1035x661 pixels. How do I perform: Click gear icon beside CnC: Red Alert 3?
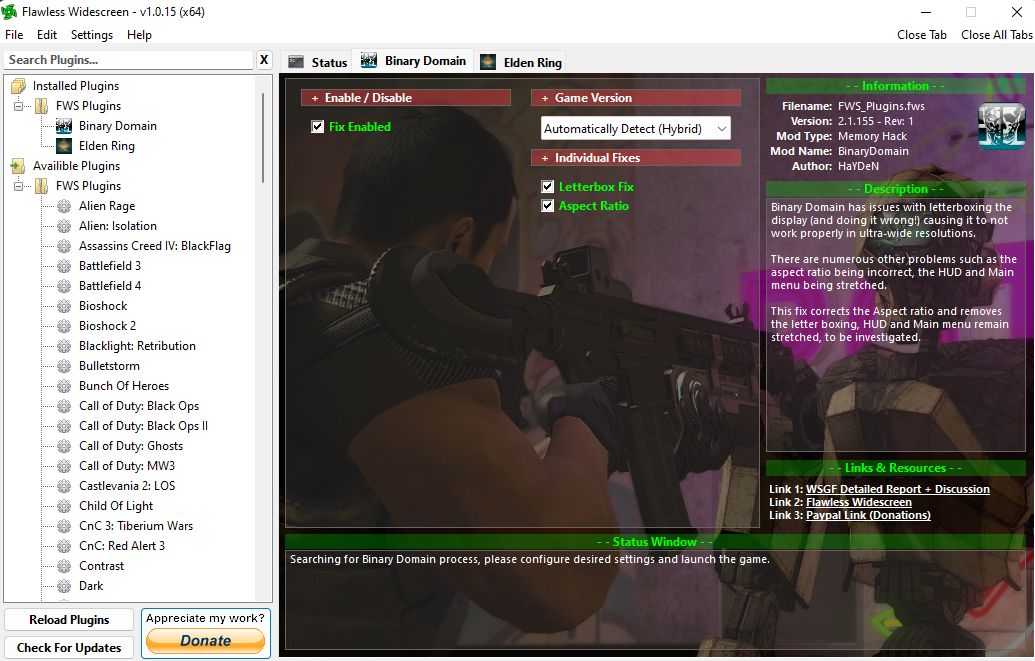pyautogui.click(x=64, y=546)
